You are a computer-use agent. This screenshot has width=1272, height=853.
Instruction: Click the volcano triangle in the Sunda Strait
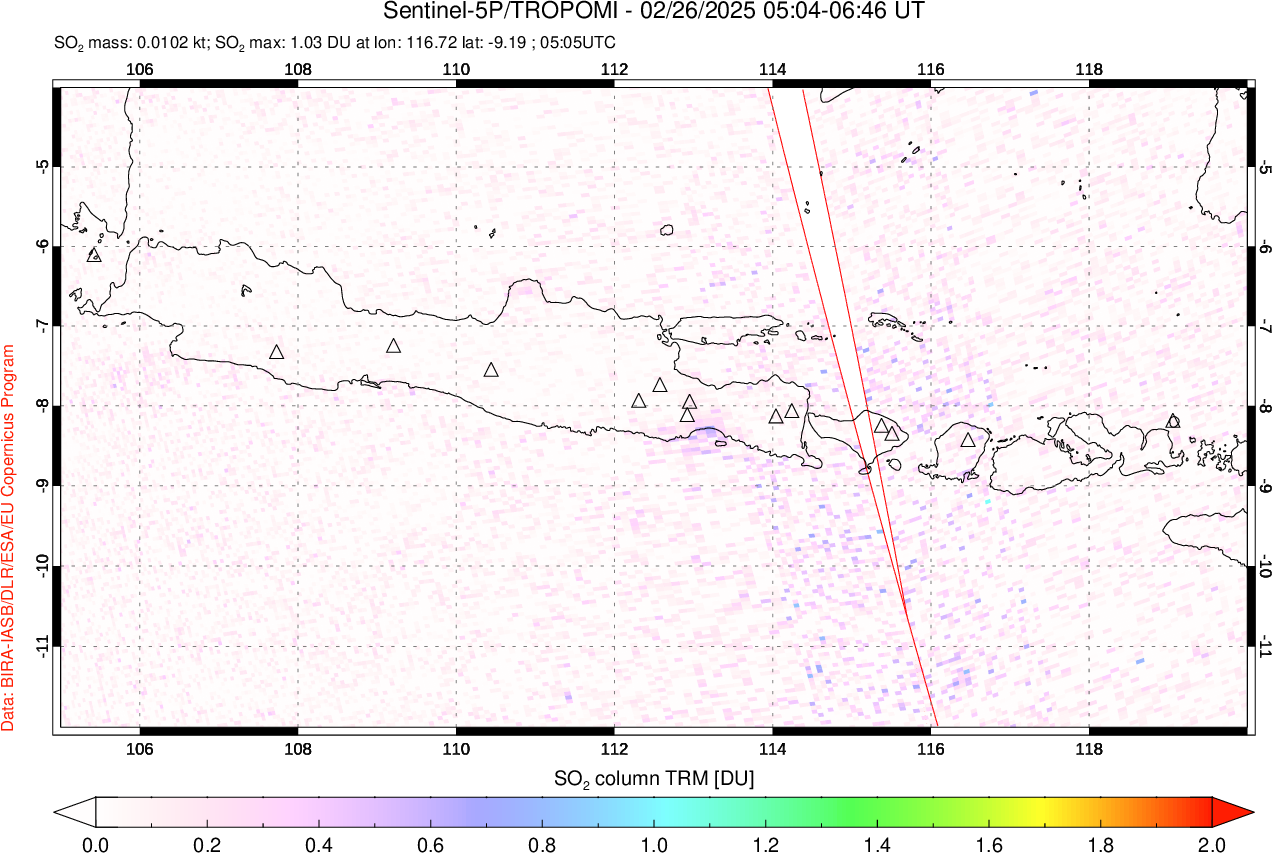click(x=95, y=255)
